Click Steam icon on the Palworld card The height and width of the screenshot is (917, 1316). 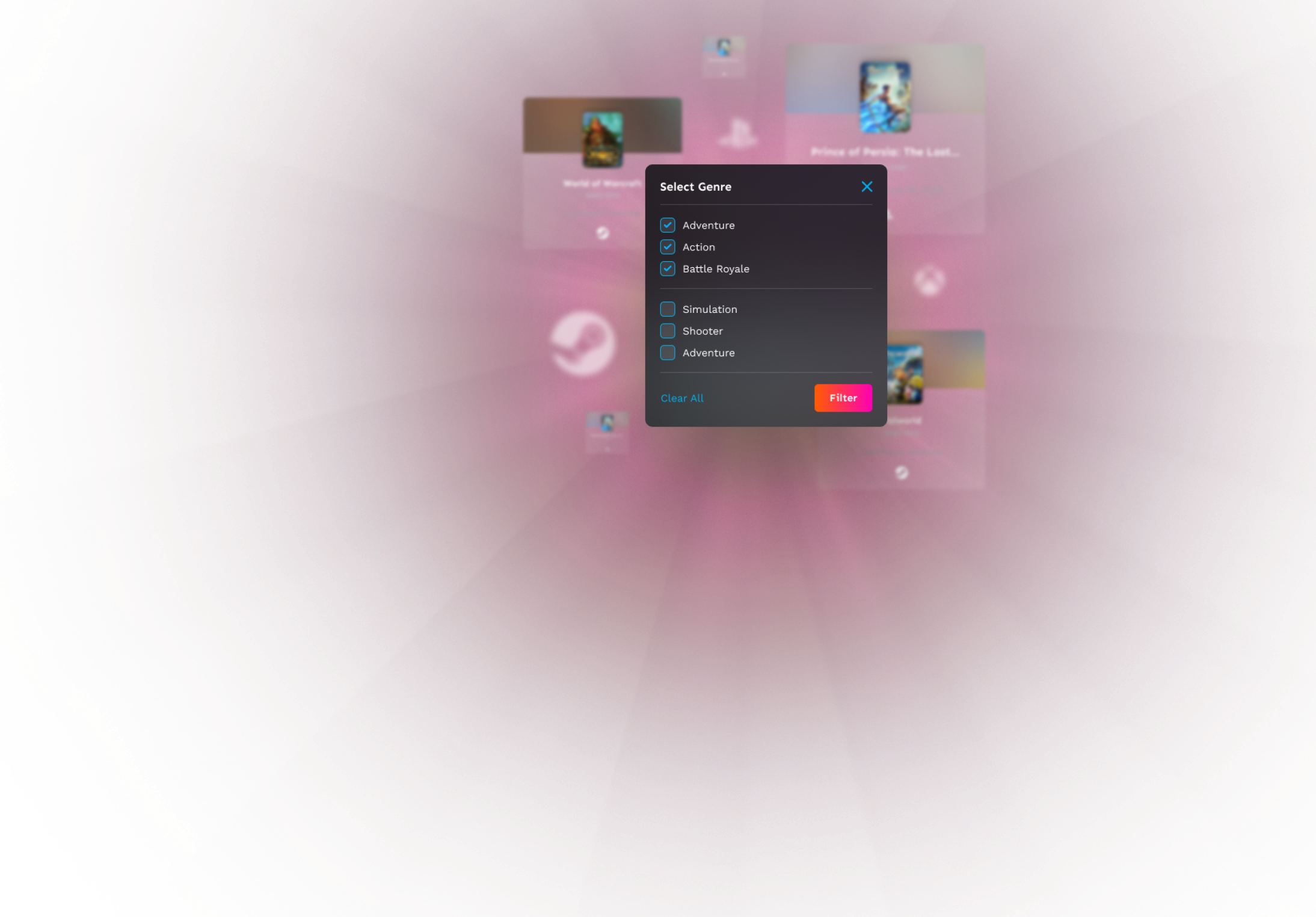coord(901,473)
